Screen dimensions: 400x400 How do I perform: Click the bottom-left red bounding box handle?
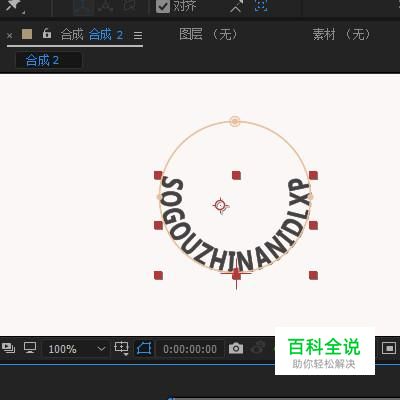158,275
